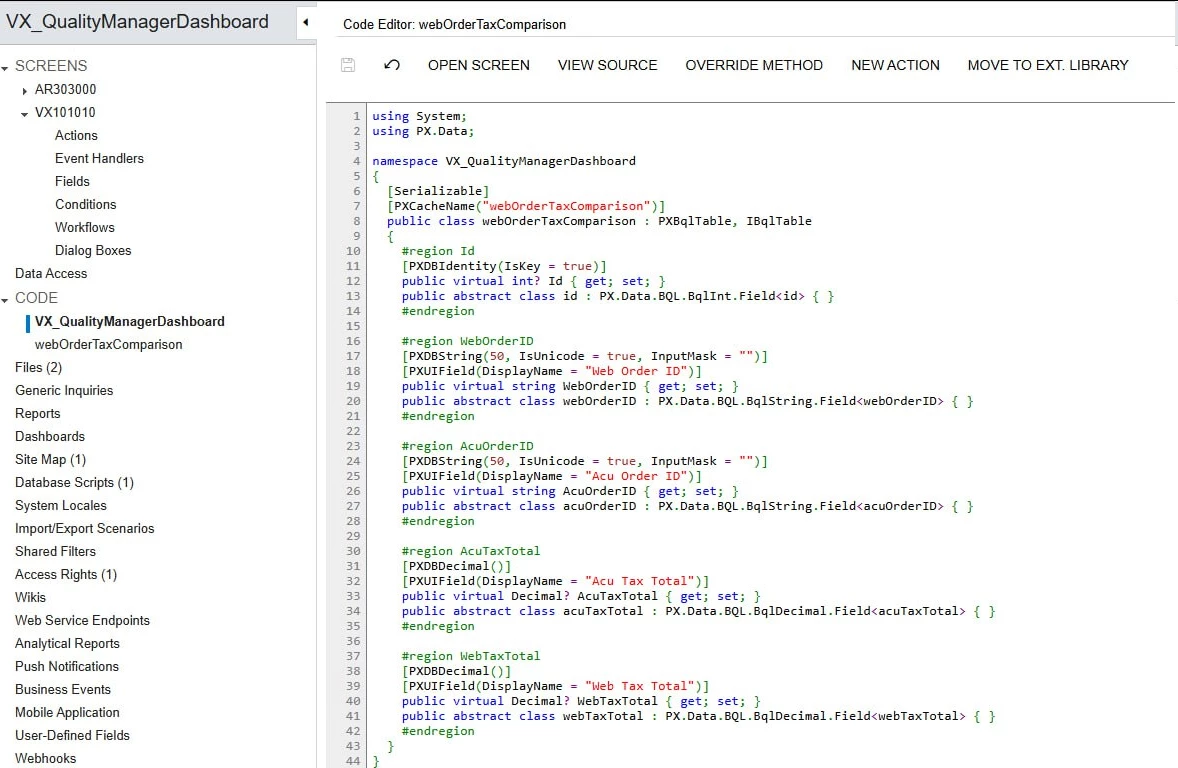Click VIEW SOURCE in the toolbar
The image size is (1178, 768).
click(x=607, y=64)
